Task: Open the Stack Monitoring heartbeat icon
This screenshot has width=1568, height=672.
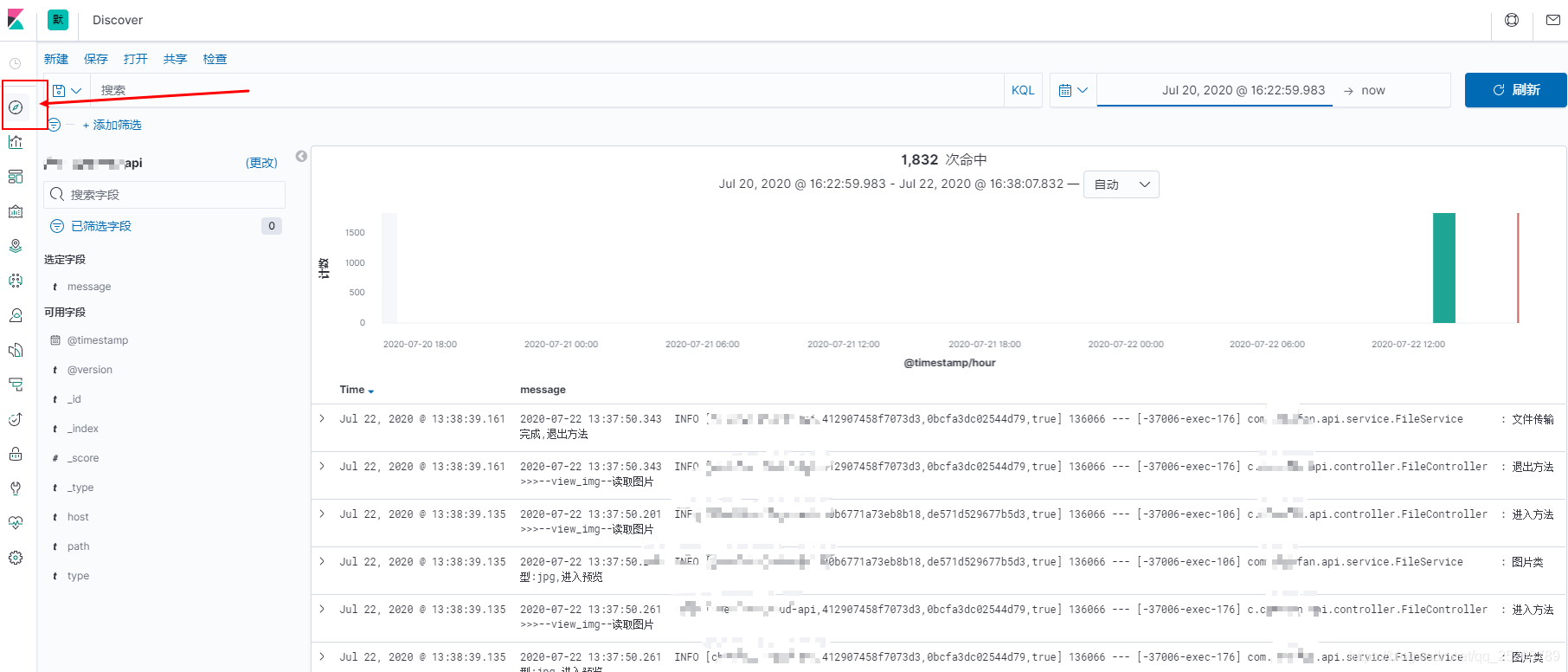Action: (16, 523)
